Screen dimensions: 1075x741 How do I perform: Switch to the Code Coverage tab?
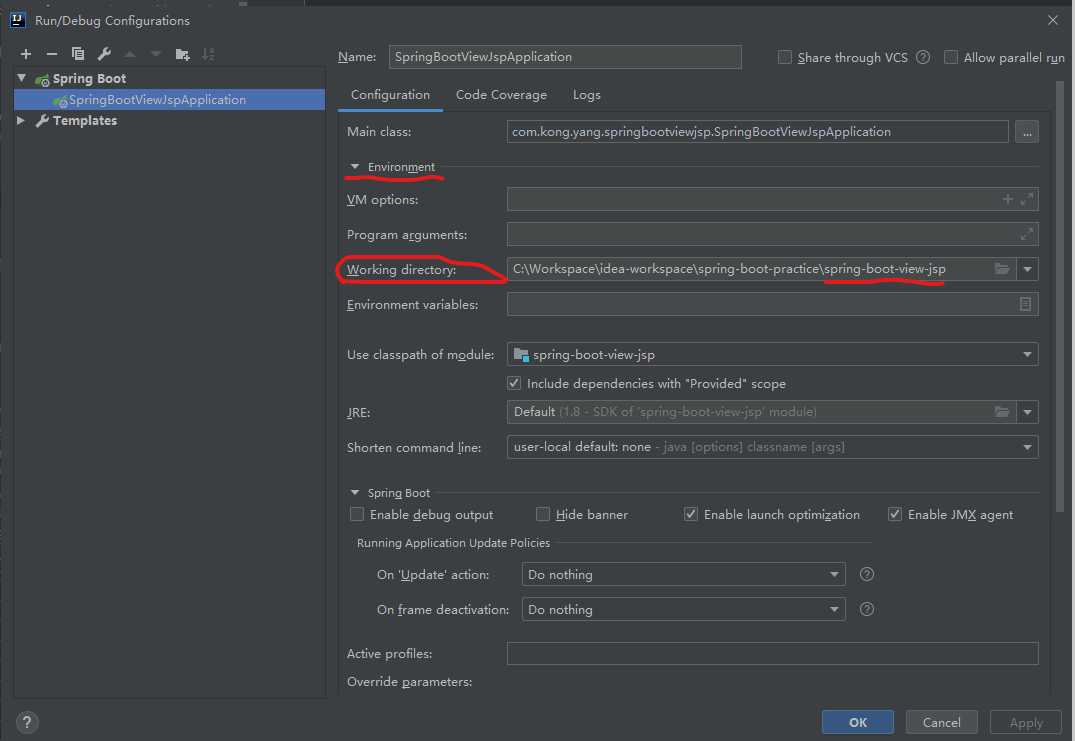tap(501, 95)
